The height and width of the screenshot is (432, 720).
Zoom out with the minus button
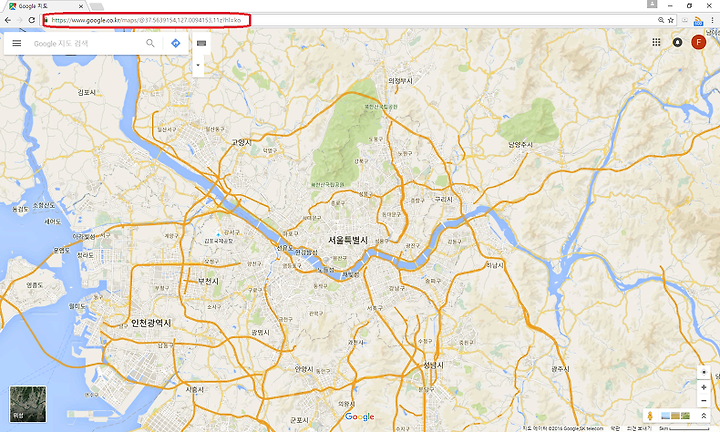[x=703, y=401]
